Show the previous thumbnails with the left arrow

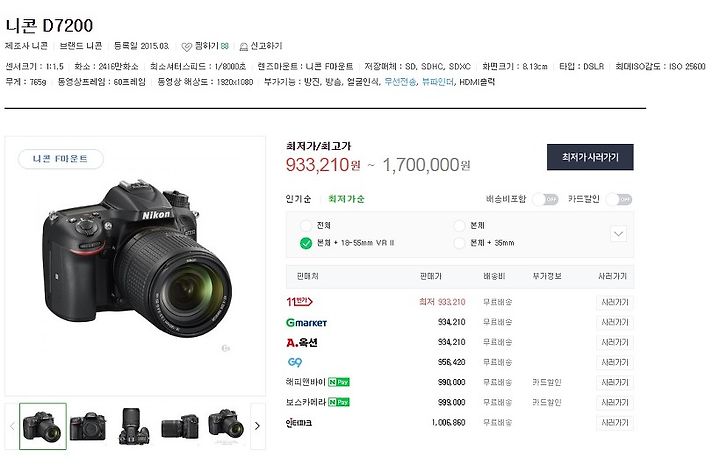[x=12, y=426]
